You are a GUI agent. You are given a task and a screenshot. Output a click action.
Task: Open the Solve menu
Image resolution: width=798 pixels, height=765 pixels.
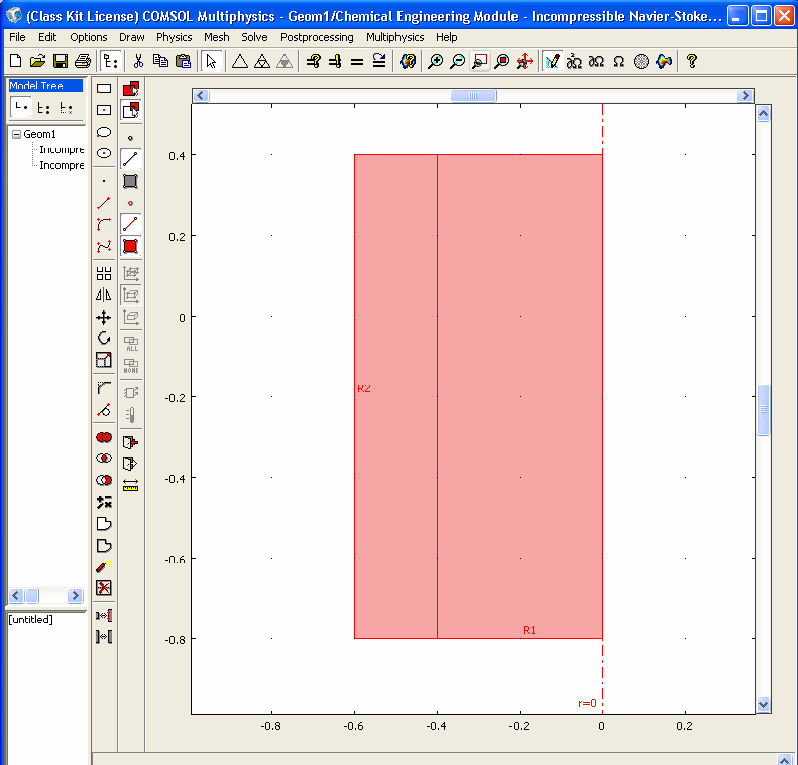(254, 37)
